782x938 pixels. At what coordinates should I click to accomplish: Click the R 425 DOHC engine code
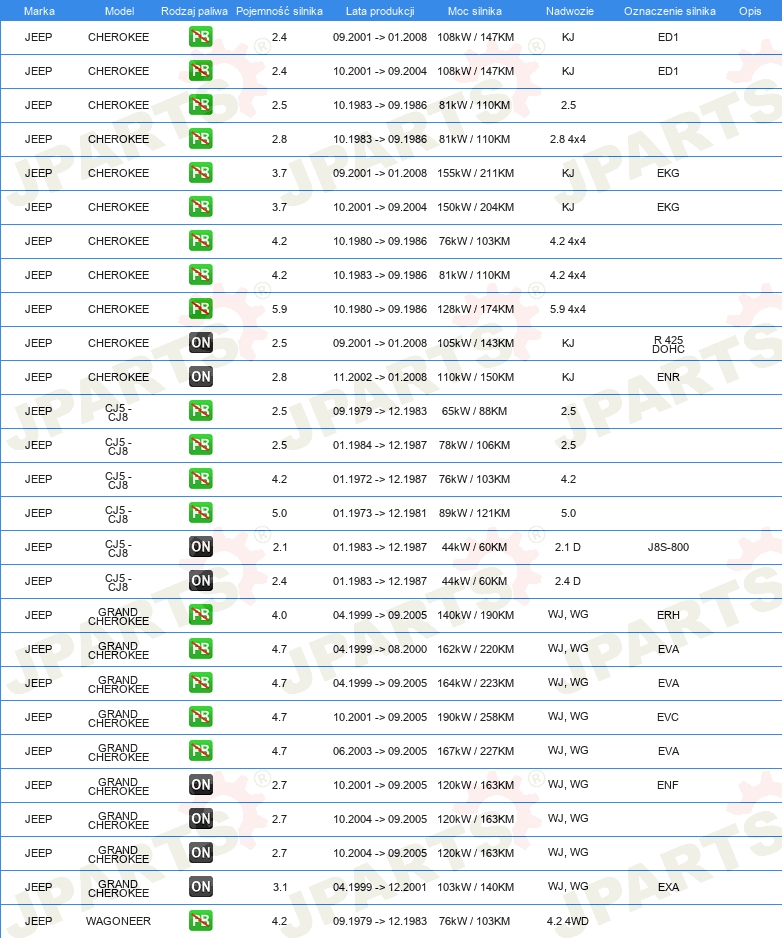(668, 344)
